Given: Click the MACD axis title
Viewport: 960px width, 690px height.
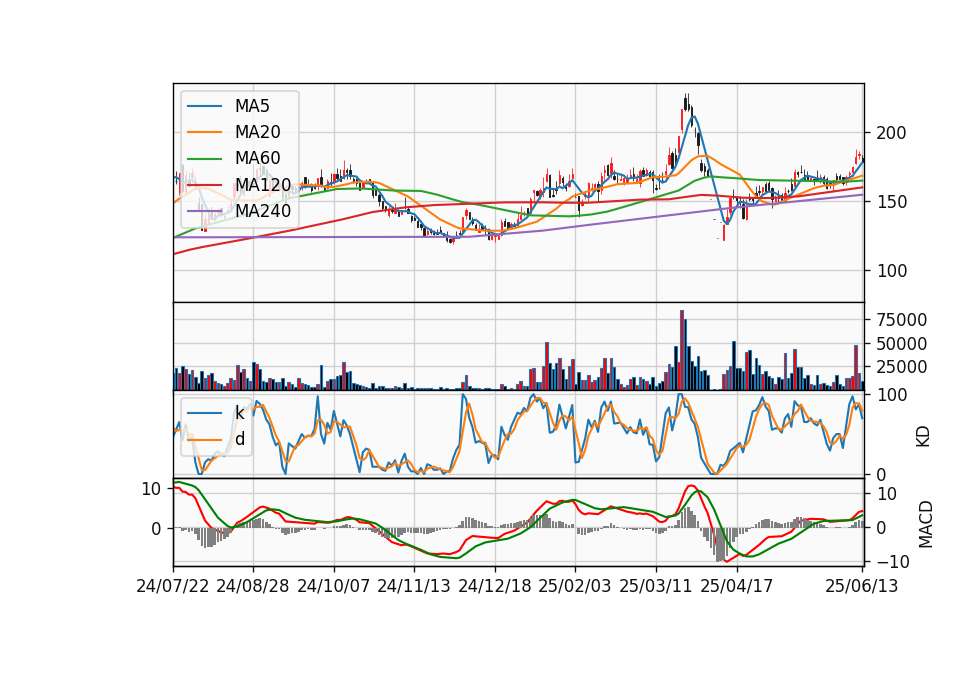Looking at the screenshot, I should [x=926, y=524].
